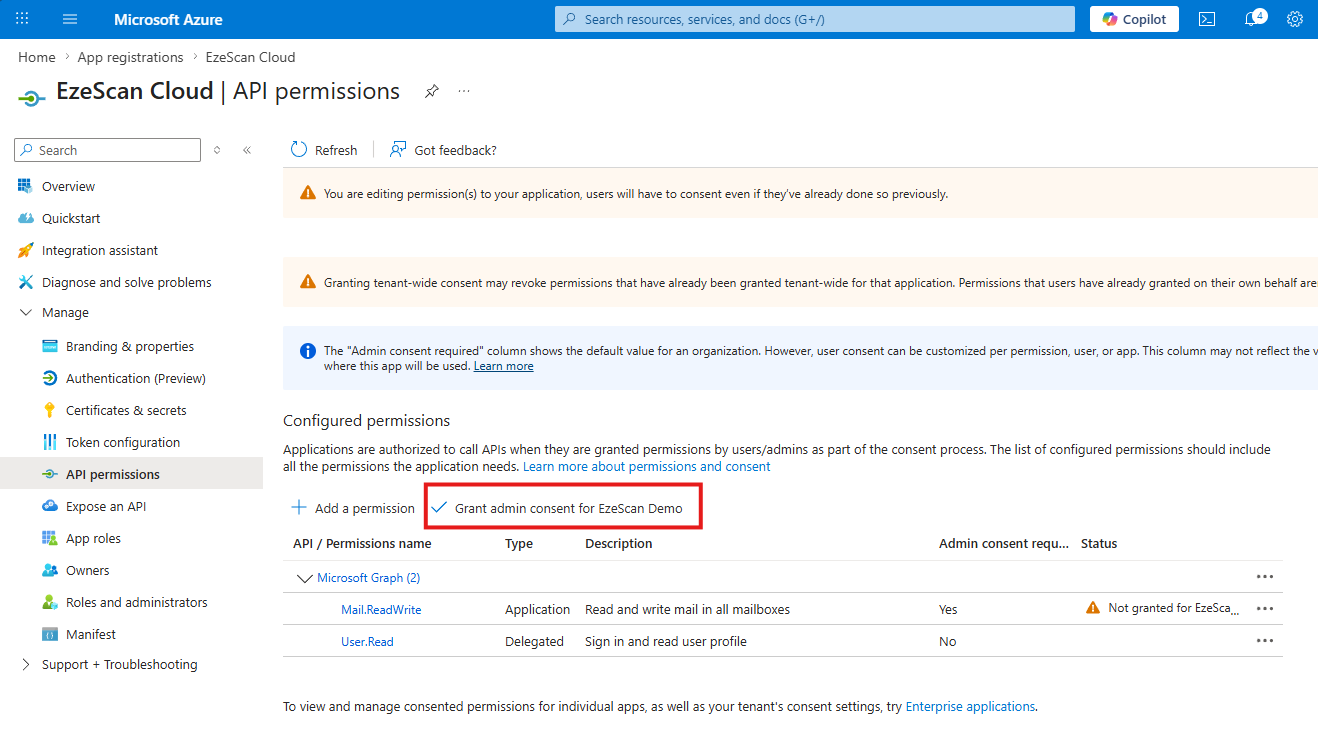Grant admin consent for EzeScan Demo
Screen dimensions: 1318x730
[557, 508]
